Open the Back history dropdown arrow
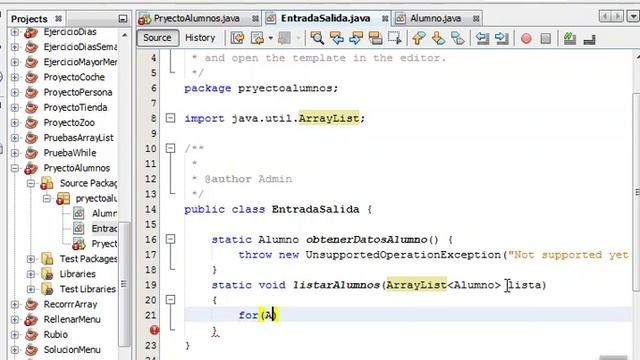The height and width of the screenshot is (360, 640). tap(271, 38)
